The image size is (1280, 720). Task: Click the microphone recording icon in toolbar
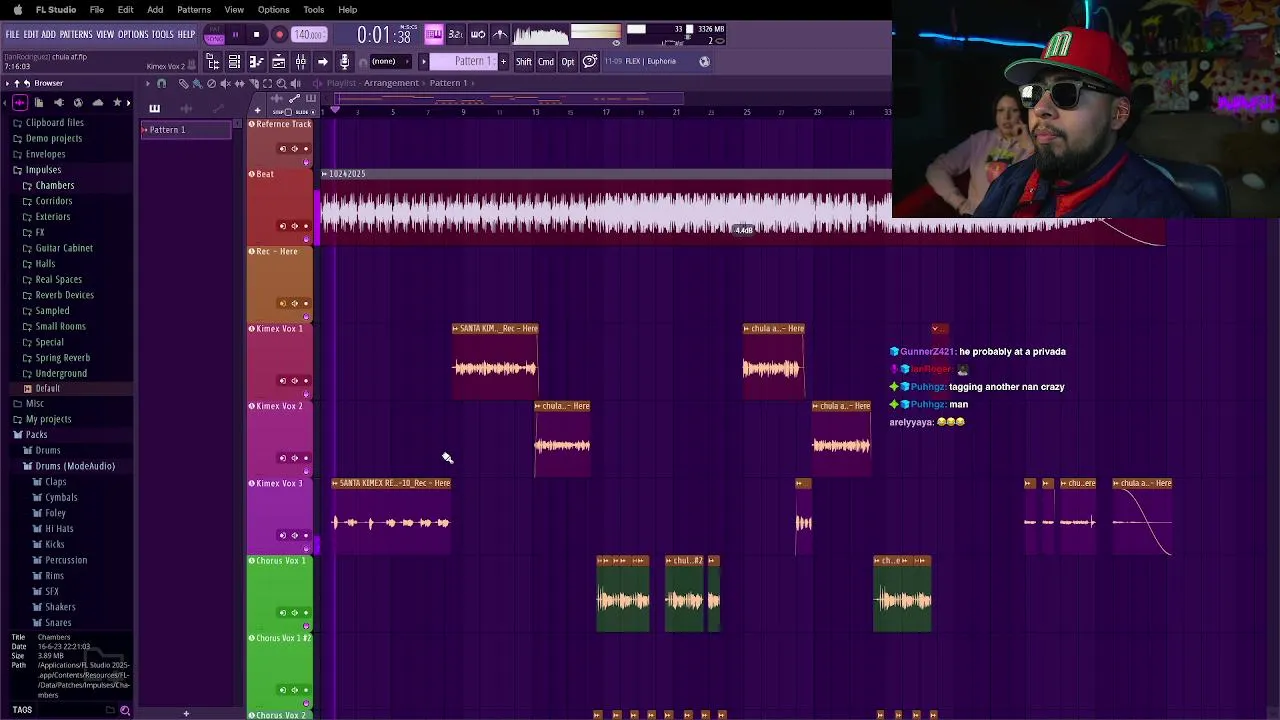(x=345, y=62)
